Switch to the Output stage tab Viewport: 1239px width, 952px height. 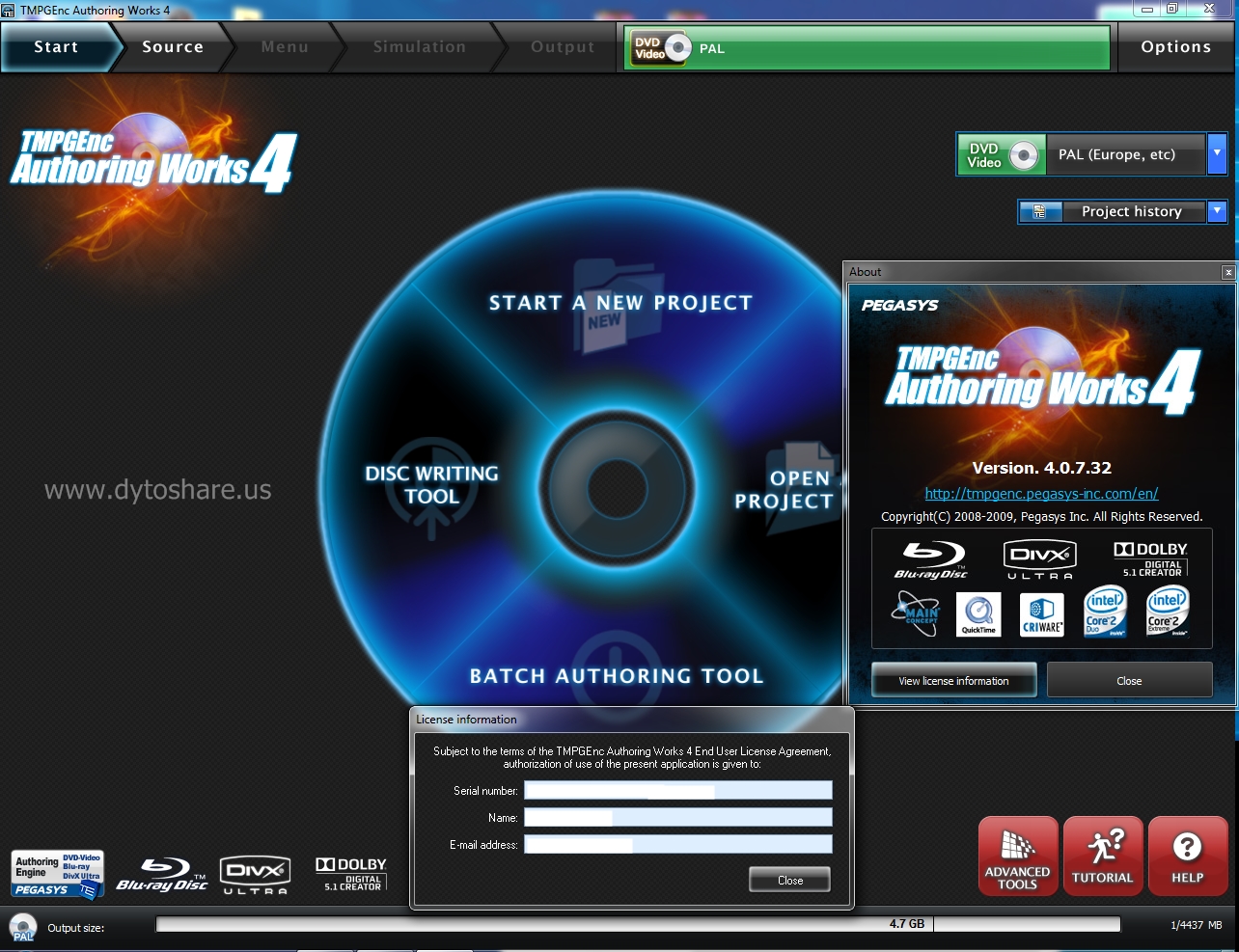563,47
